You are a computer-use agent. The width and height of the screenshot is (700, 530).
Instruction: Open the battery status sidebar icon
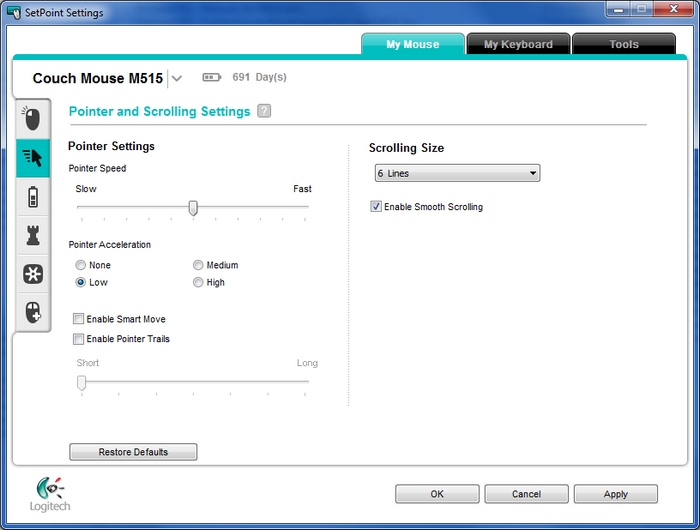click(33, 197)
